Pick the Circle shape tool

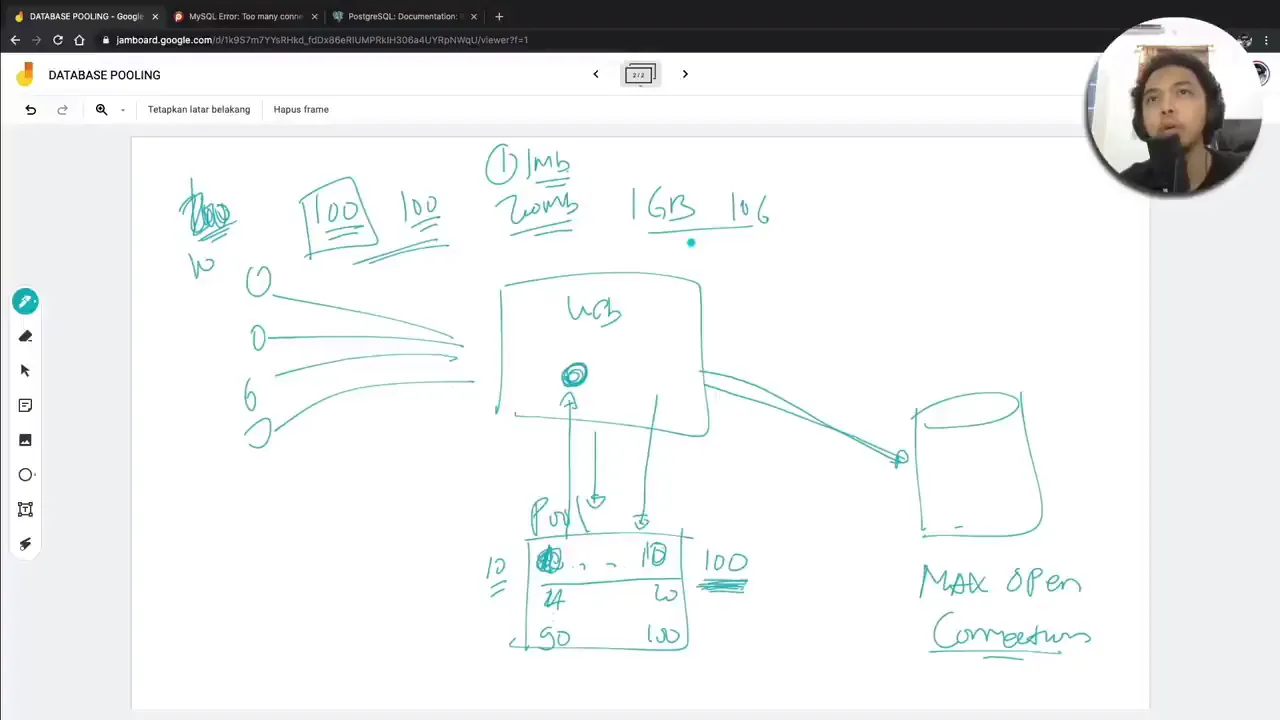click(x=26, y=475)
